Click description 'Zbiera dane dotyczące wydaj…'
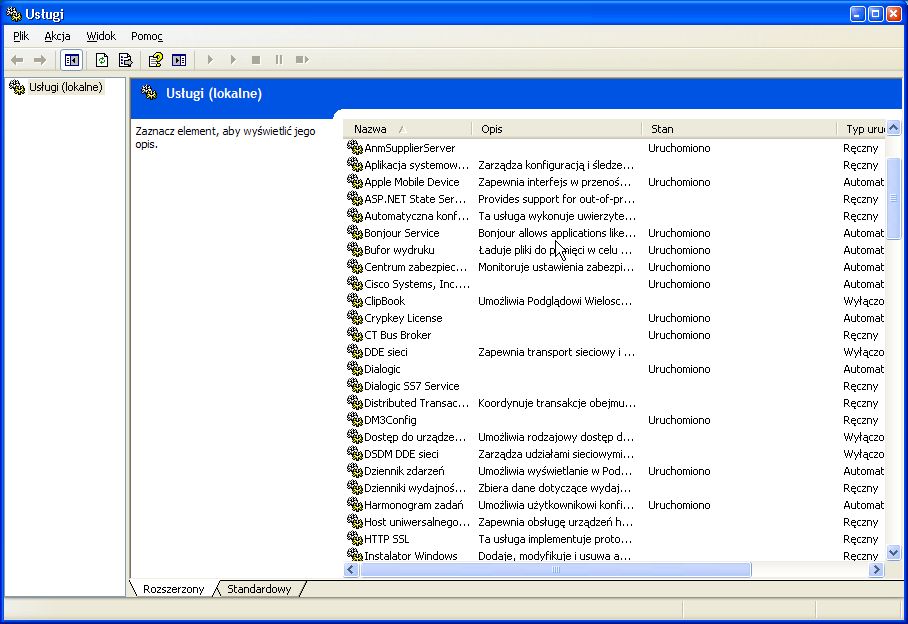 [x=554, y=488]
